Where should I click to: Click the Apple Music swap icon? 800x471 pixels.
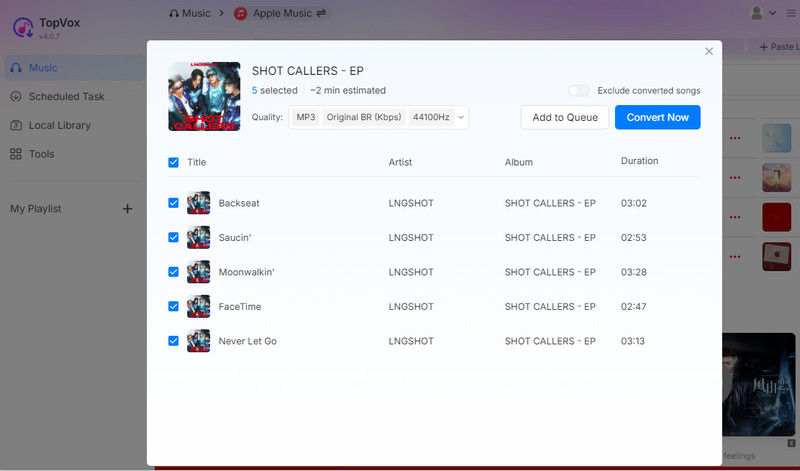[x=323, y=13]
